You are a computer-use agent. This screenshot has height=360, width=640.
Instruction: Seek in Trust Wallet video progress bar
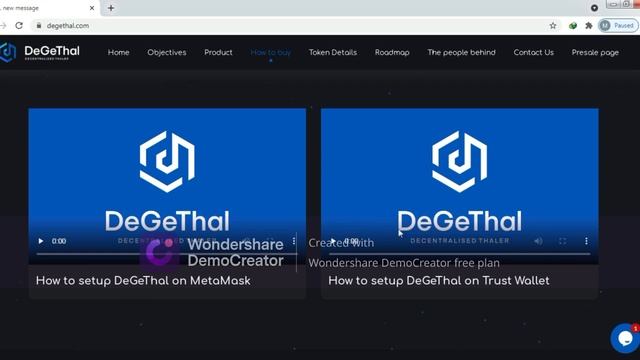pyautogui.click(x=460, y=254)
